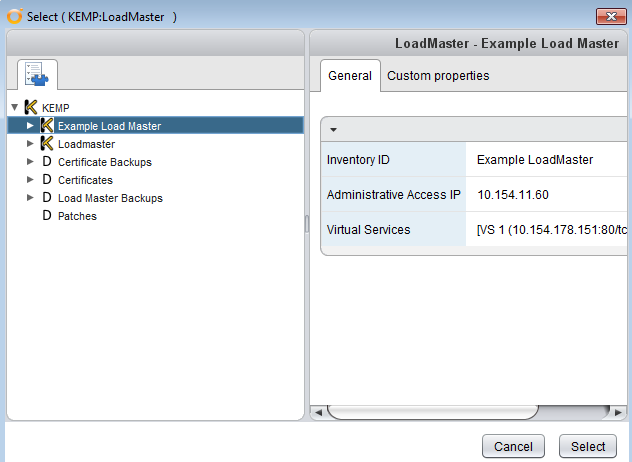Select the KEMP root label
The height and width of the screenshot is (462, 632).
(x=56, y=108)
